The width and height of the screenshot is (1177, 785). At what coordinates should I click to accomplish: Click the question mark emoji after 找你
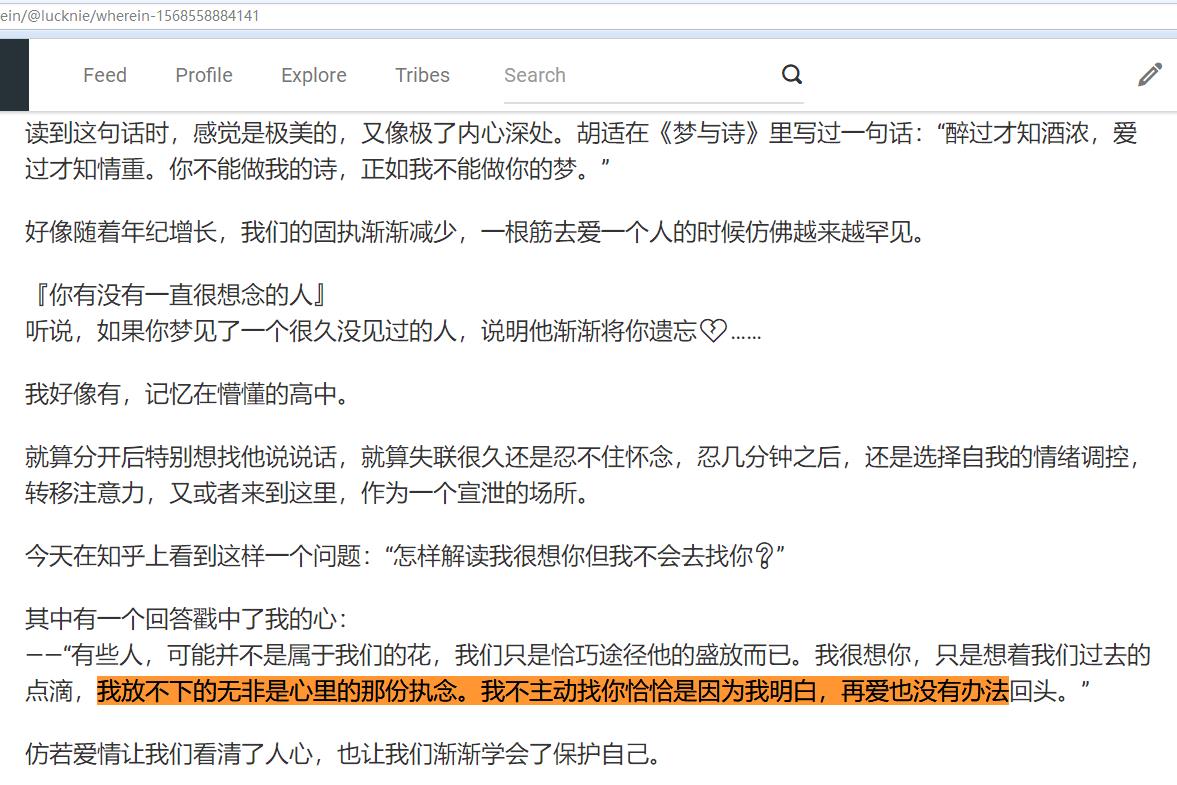pyautogui.click(x=764, y=556)
